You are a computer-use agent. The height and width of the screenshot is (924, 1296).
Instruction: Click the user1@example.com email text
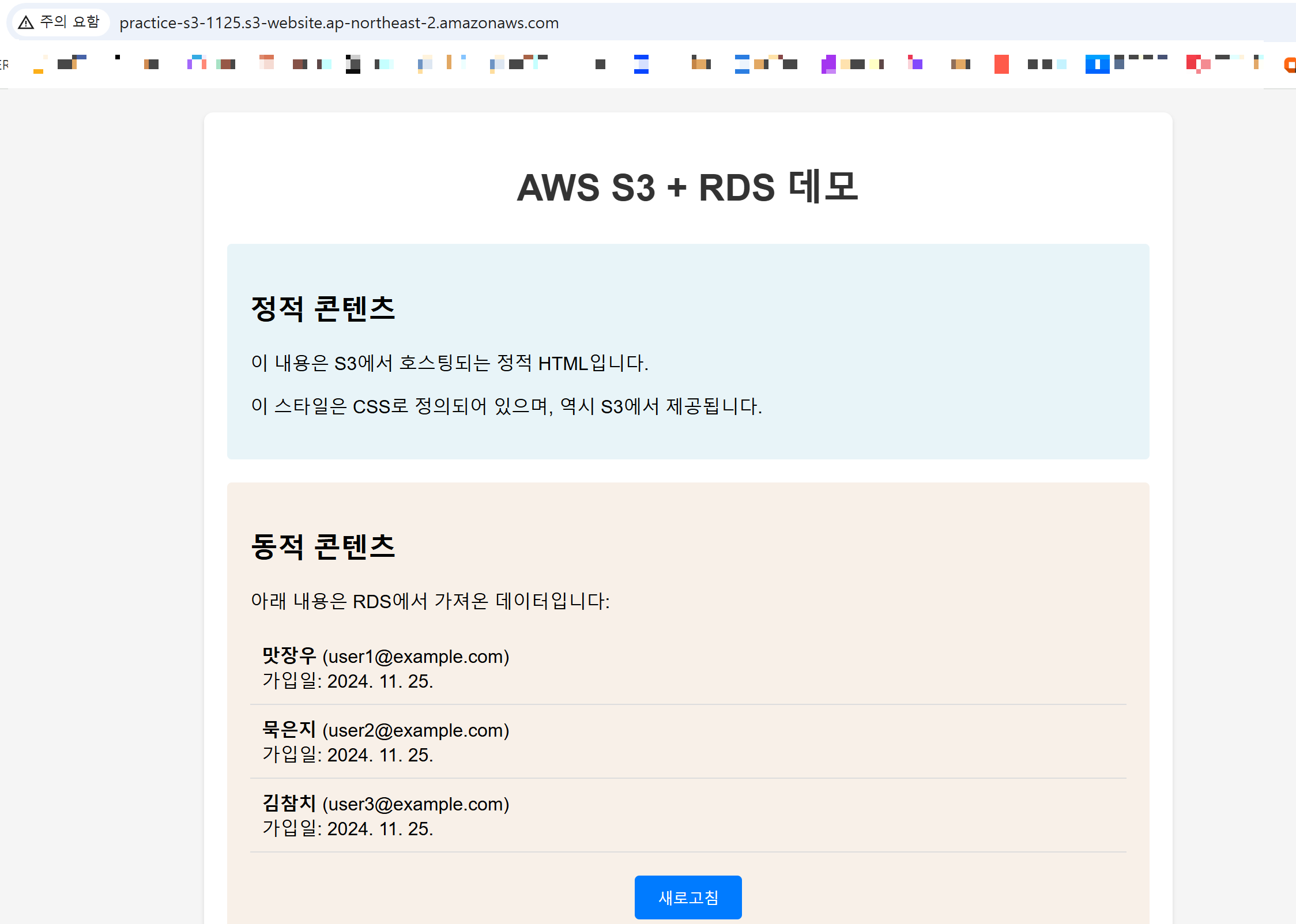point(416,657)
